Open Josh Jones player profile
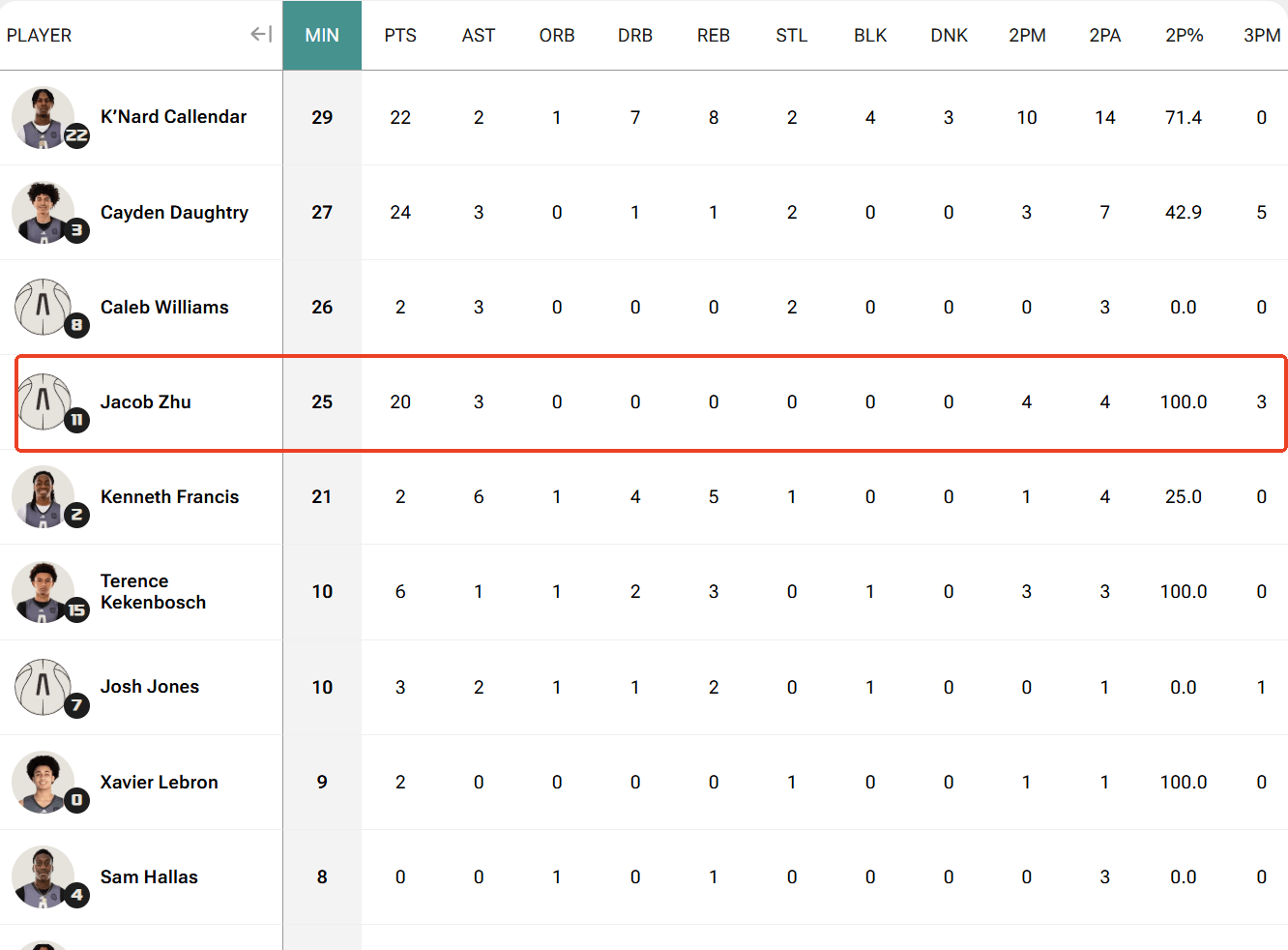Screen dimensions: 1288x950 tap(150, 686)
